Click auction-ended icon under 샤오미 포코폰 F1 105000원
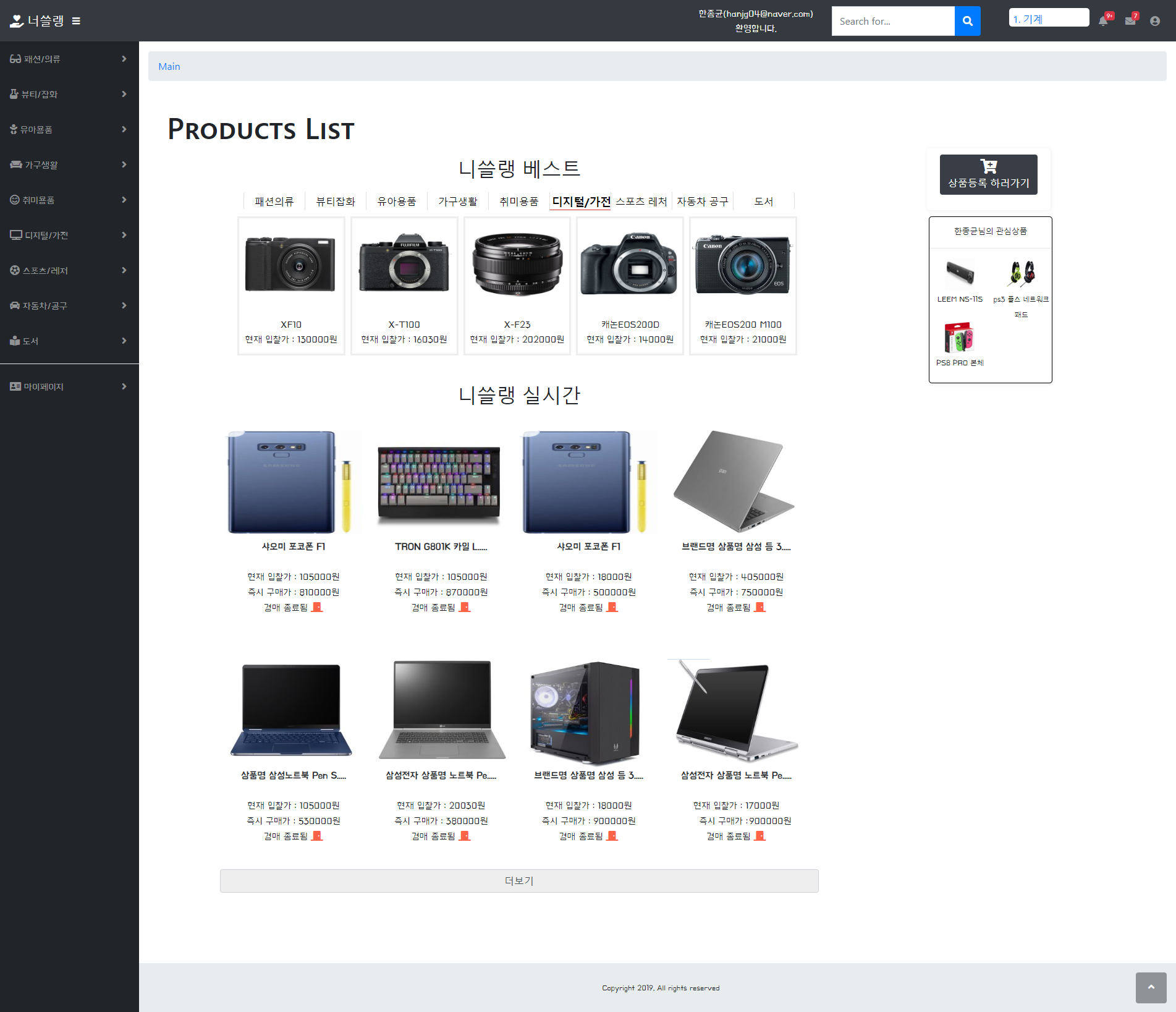The height and width of the screenshot is (1012, 1176). pyautogui.click(x=317, y=607)
